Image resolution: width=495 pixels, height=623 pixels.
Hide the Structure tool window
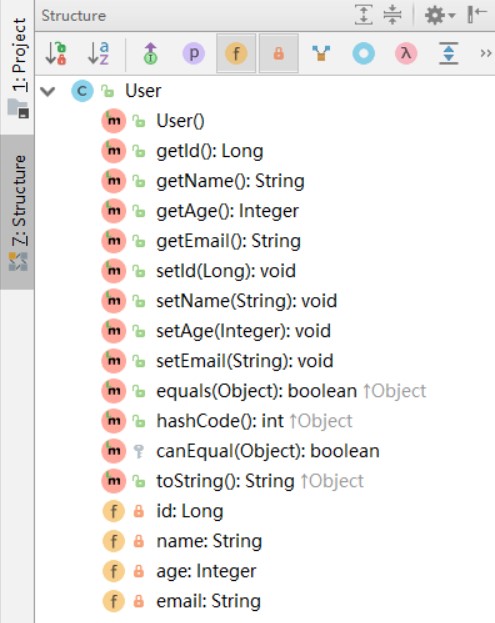477,15
